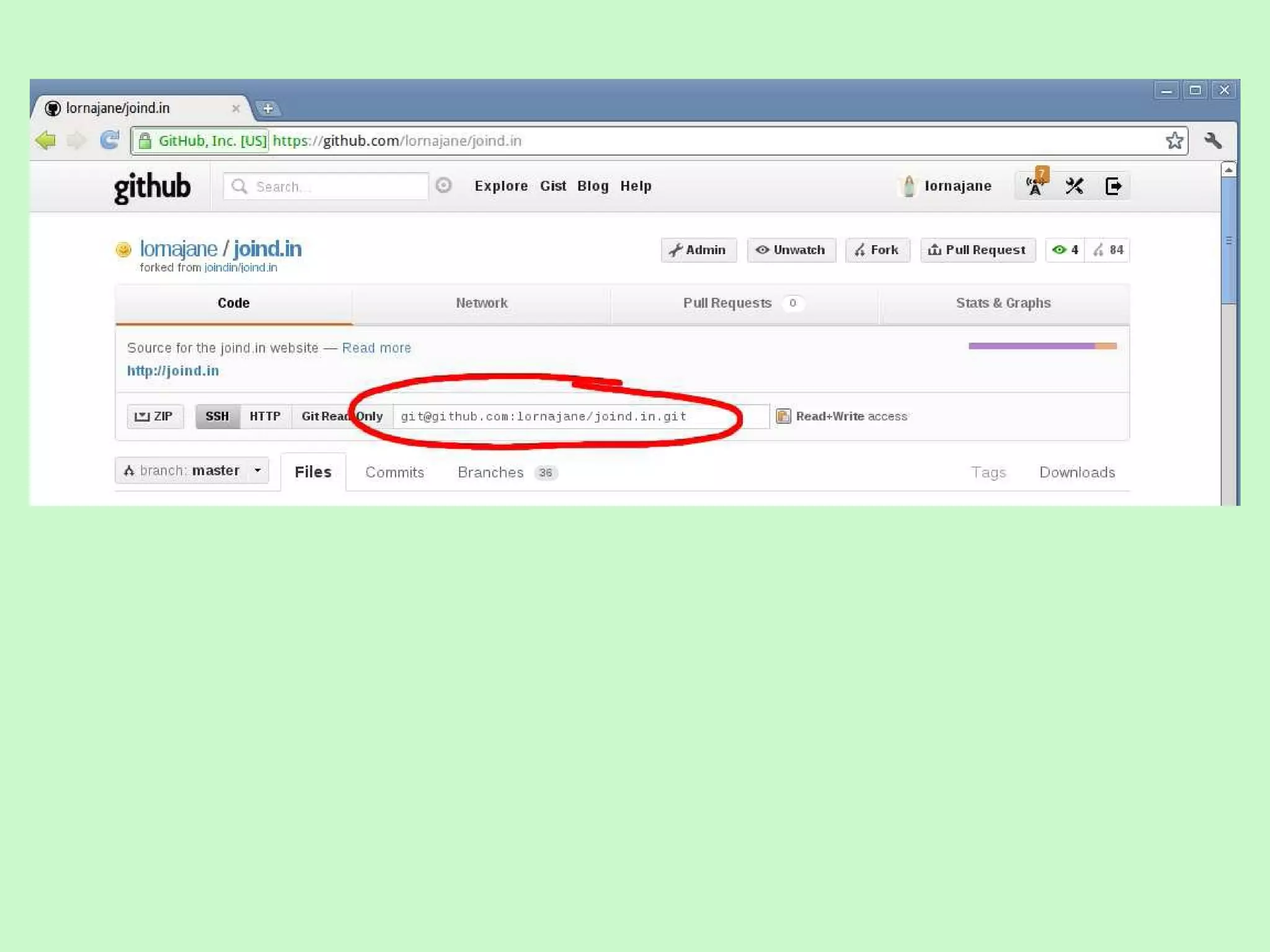Download repository with ZIP button
The image size is (1270, 952).
(155, 416)
